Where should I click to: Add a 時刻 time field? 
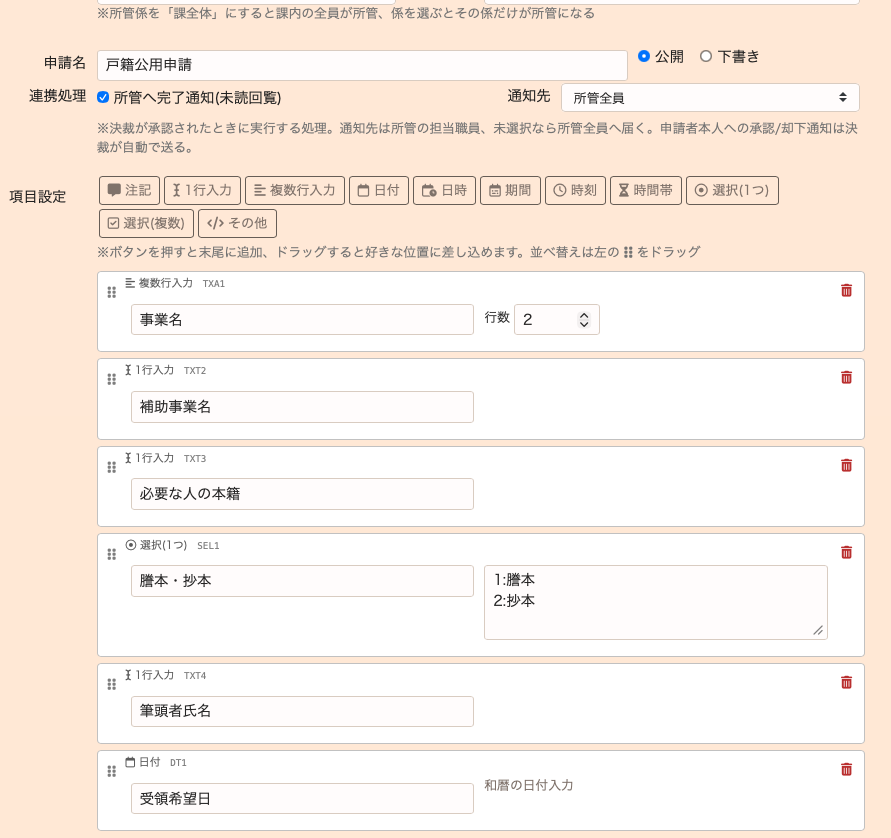point(575,190)
